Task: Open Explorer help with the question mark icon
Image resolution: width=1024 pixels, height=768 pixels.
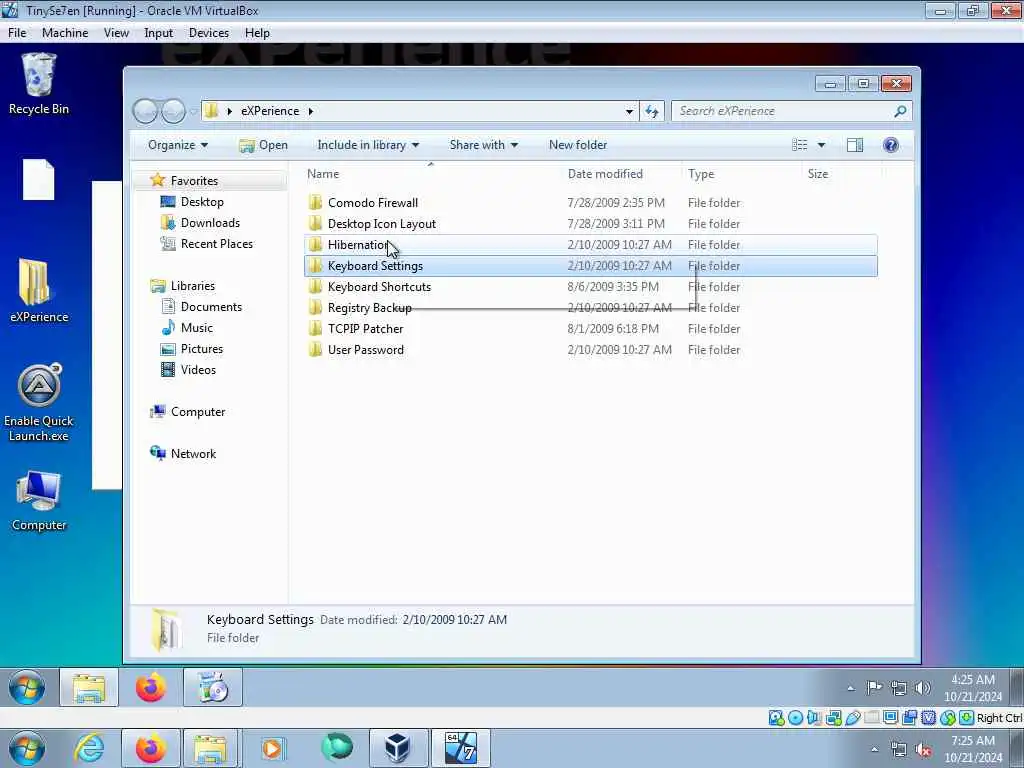Action: pos(890,145)
